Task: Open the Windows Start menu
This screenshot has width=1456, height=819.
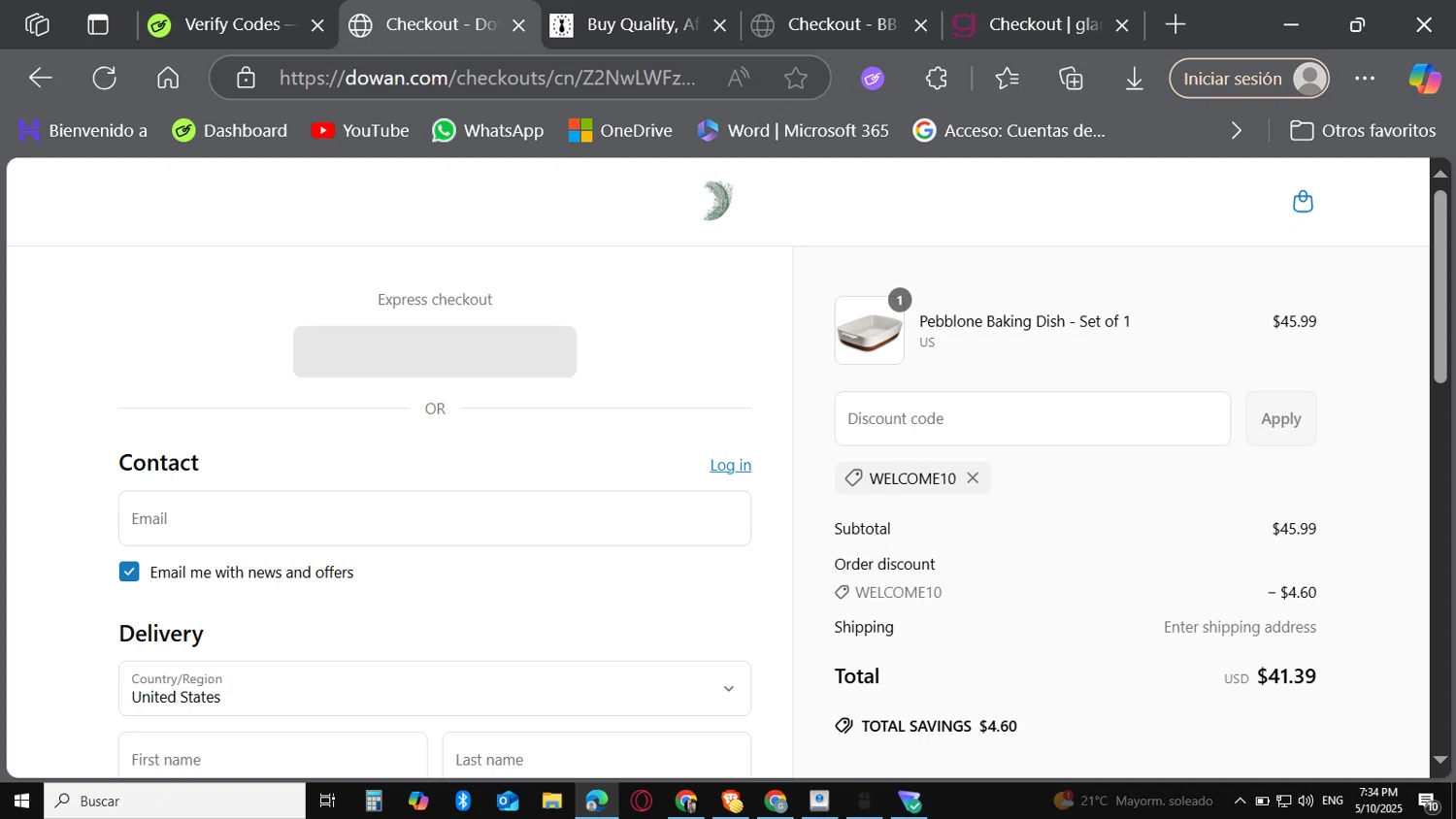Action: point(21,801)
